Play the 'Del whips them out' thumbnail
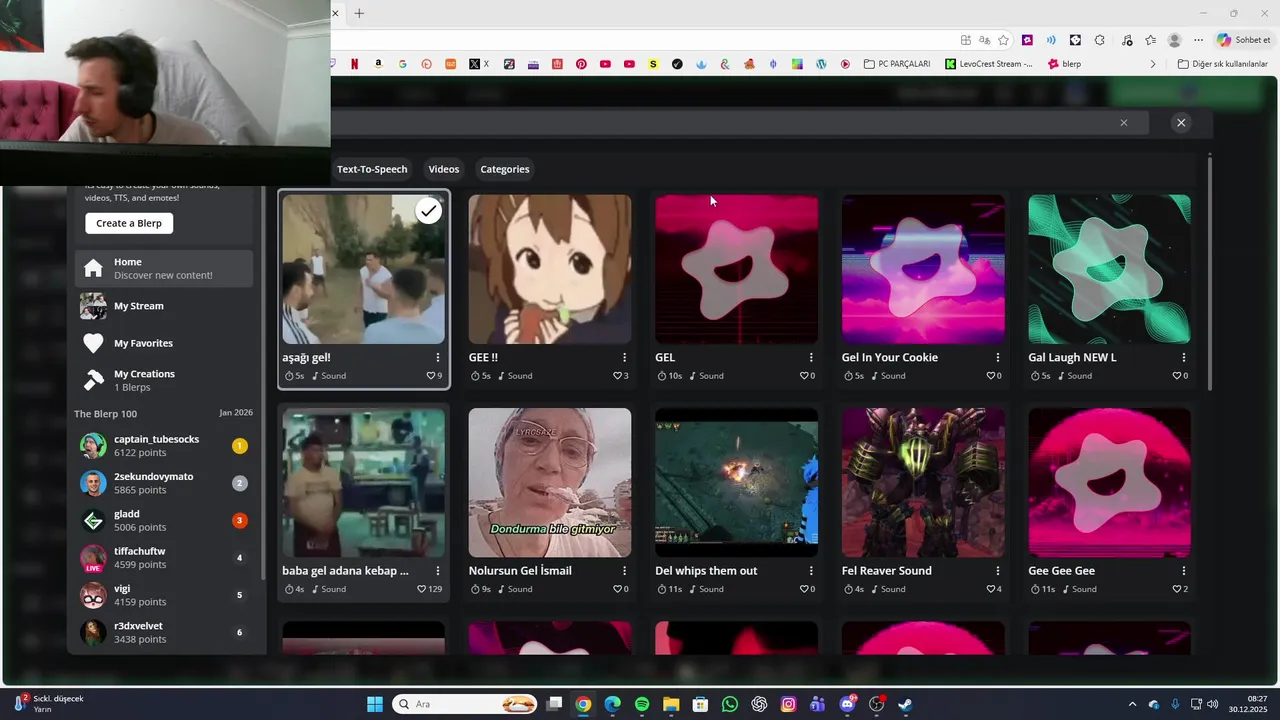1280x720 pixels. coord(736,483)
